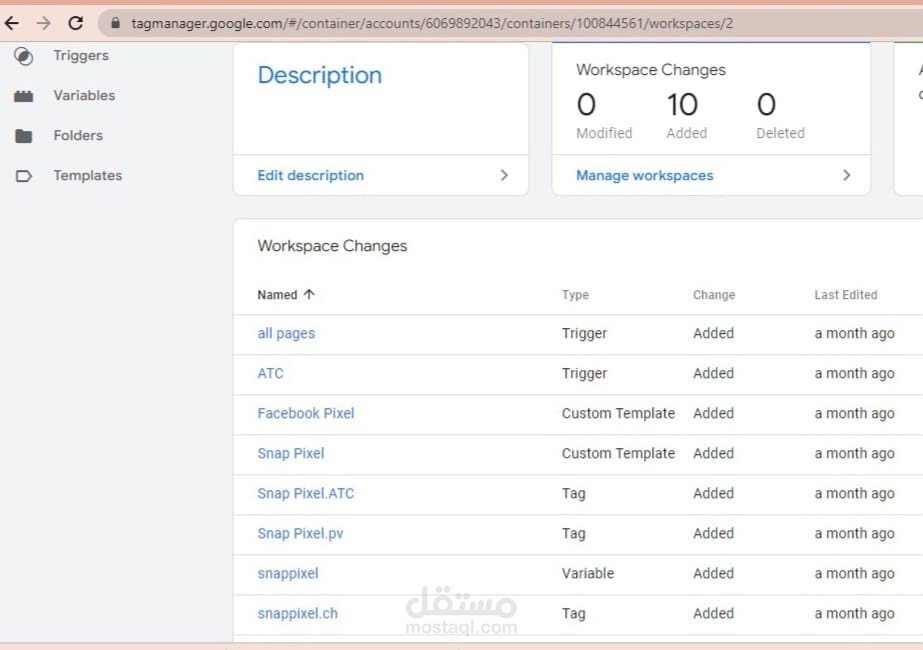Click the sort arrow next to Named

tap(310, 294)
